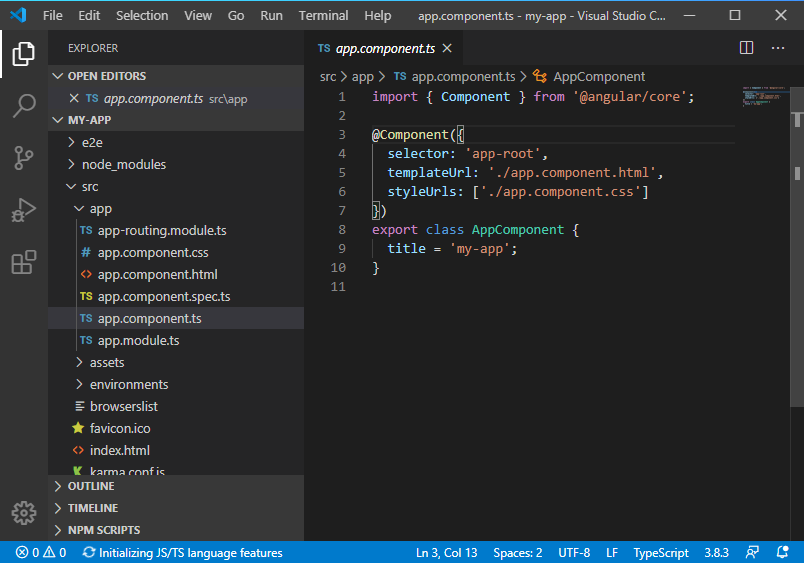Image resolution: width=804 pixels, height=563 pixels.
Task: Close app.component.ts in Open Editors list
Action: pyautogui.click(x=74, y=98)
